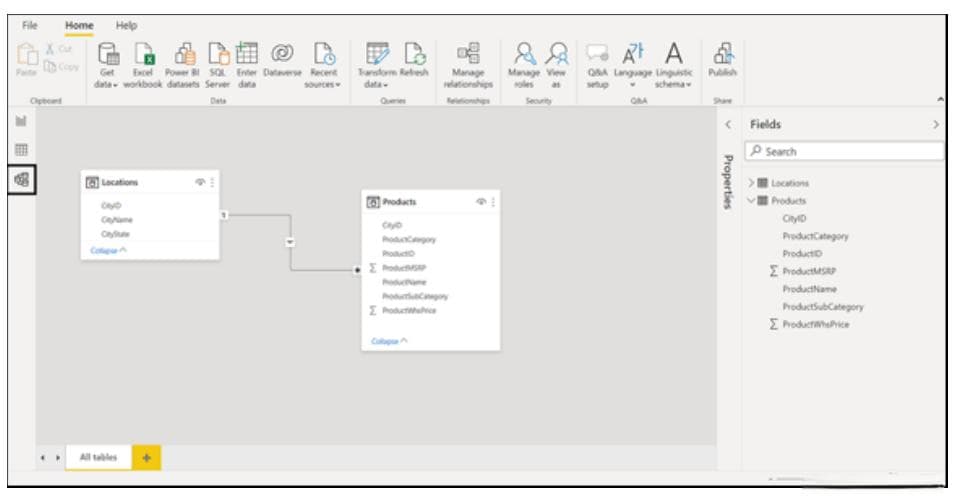The height and width of the screenshot is (501, 956).
Task: Open Q&A setup
Action: pos(598,66)
